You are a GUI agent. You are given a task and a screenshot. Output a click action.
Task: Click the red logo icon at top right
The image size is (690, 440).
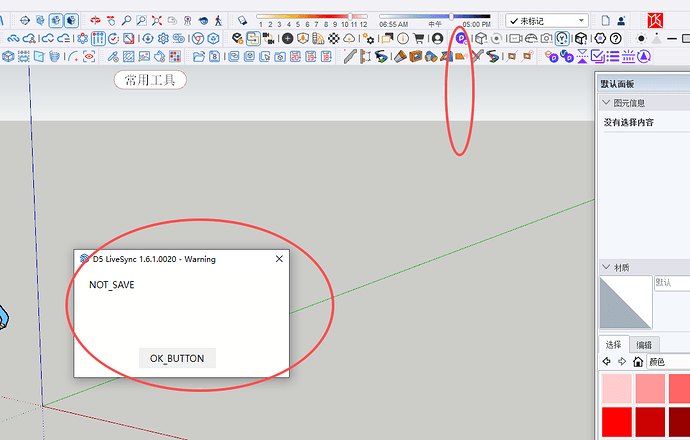(655, 20)
